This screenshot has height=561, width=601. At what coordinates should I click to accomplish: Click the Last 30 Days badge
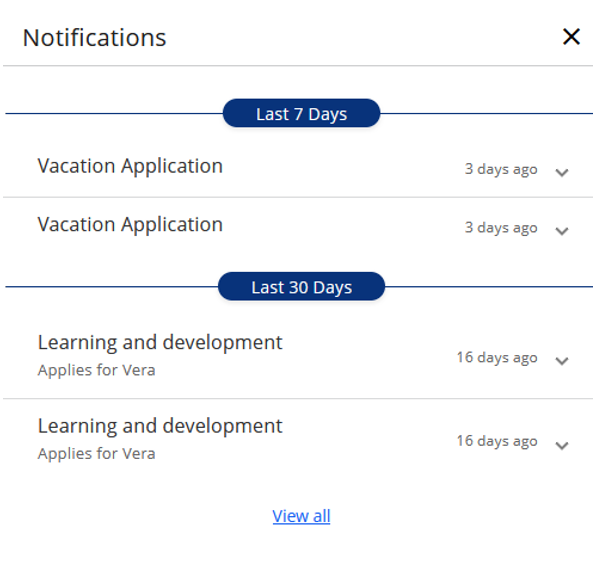click(301, 287)
